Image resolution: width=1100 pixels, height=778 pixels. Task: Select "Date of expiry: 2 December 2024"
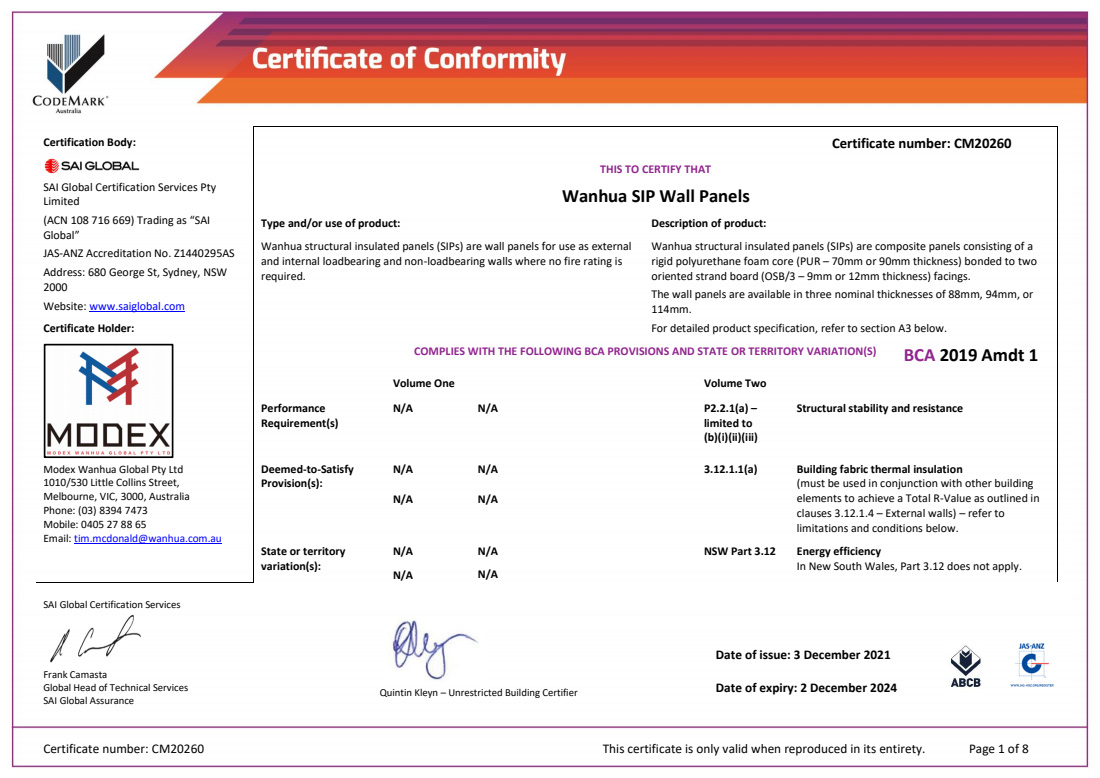(806, 688)
